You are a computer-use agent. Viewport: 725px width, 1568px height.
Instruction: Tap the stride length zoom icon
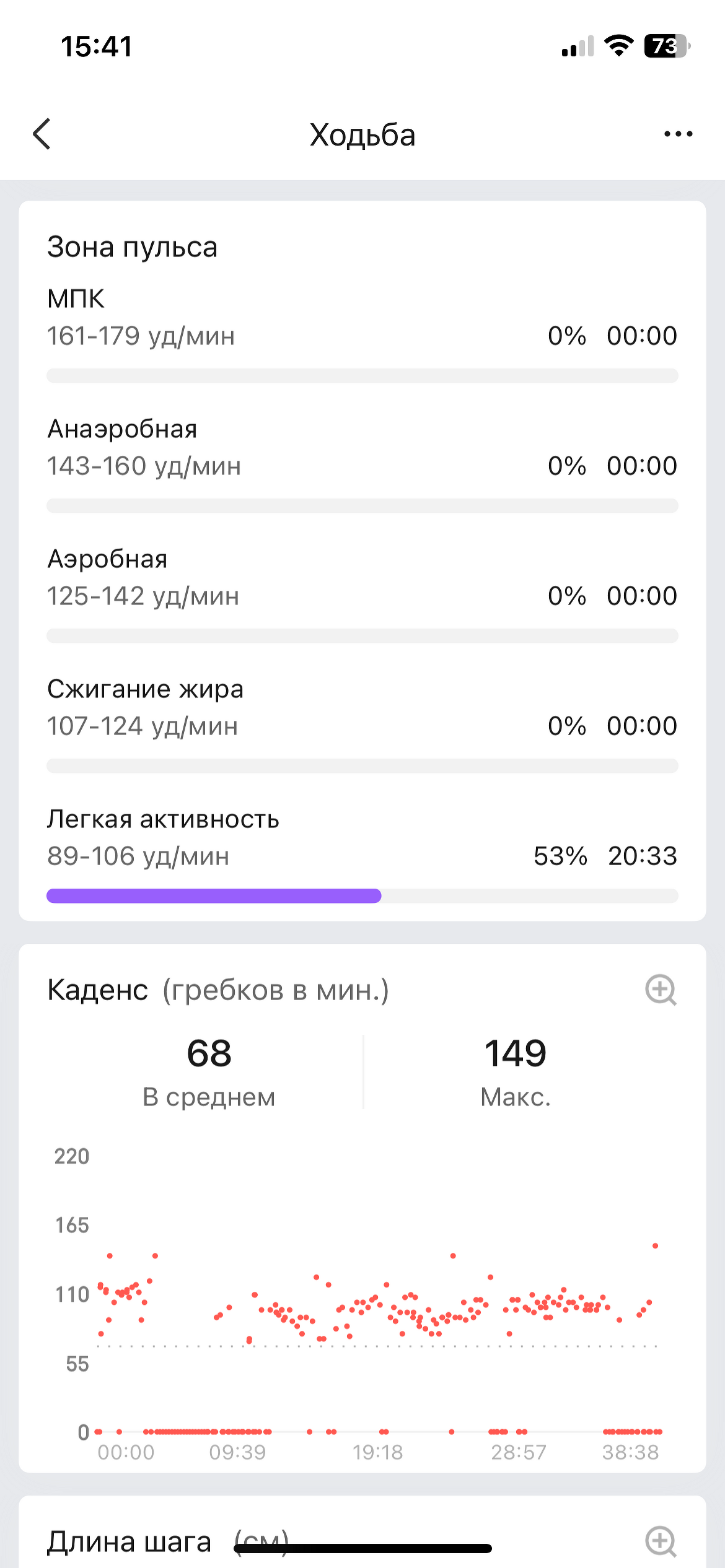661,1541
